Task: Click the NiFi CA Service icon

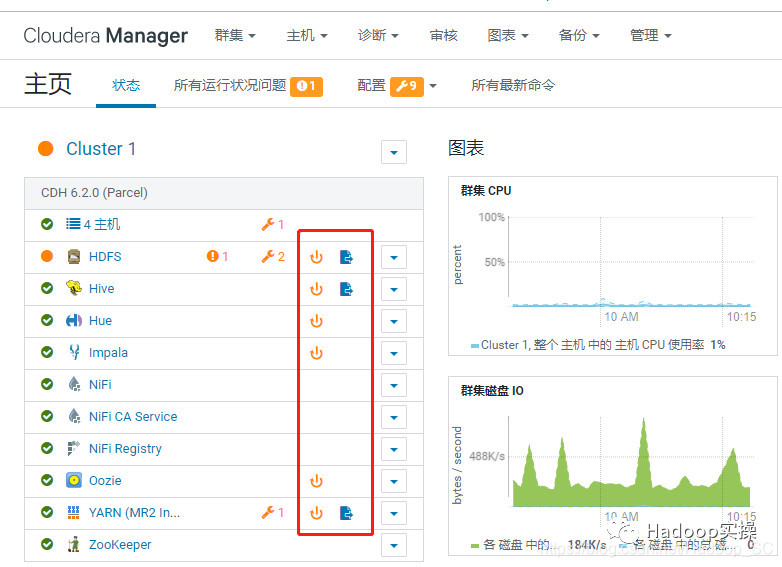Action: point(74,416)
